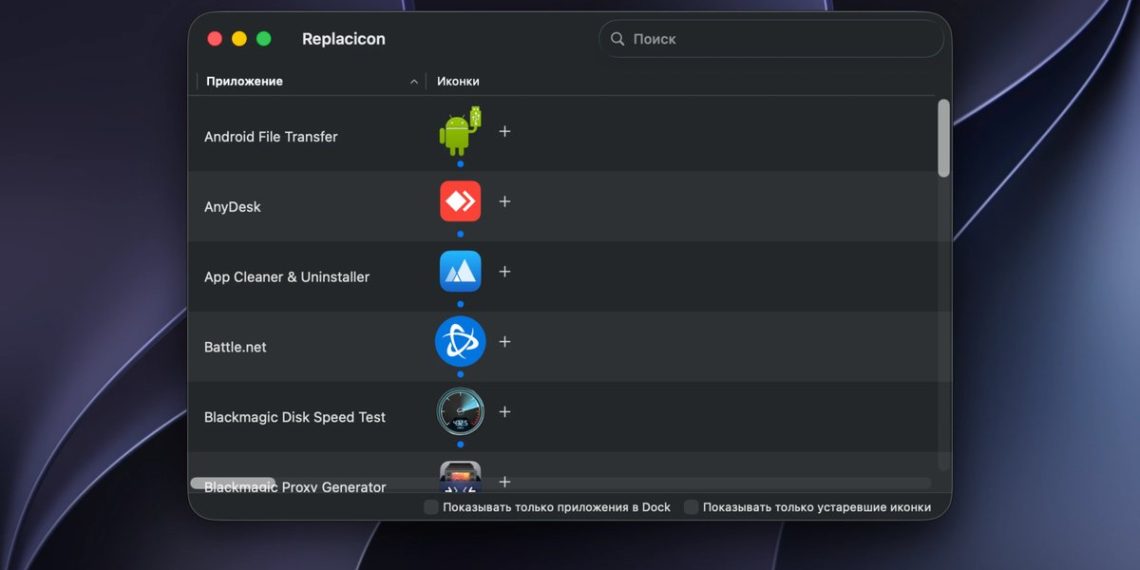Add new icon for Battle.net

(x=505, y=342)
